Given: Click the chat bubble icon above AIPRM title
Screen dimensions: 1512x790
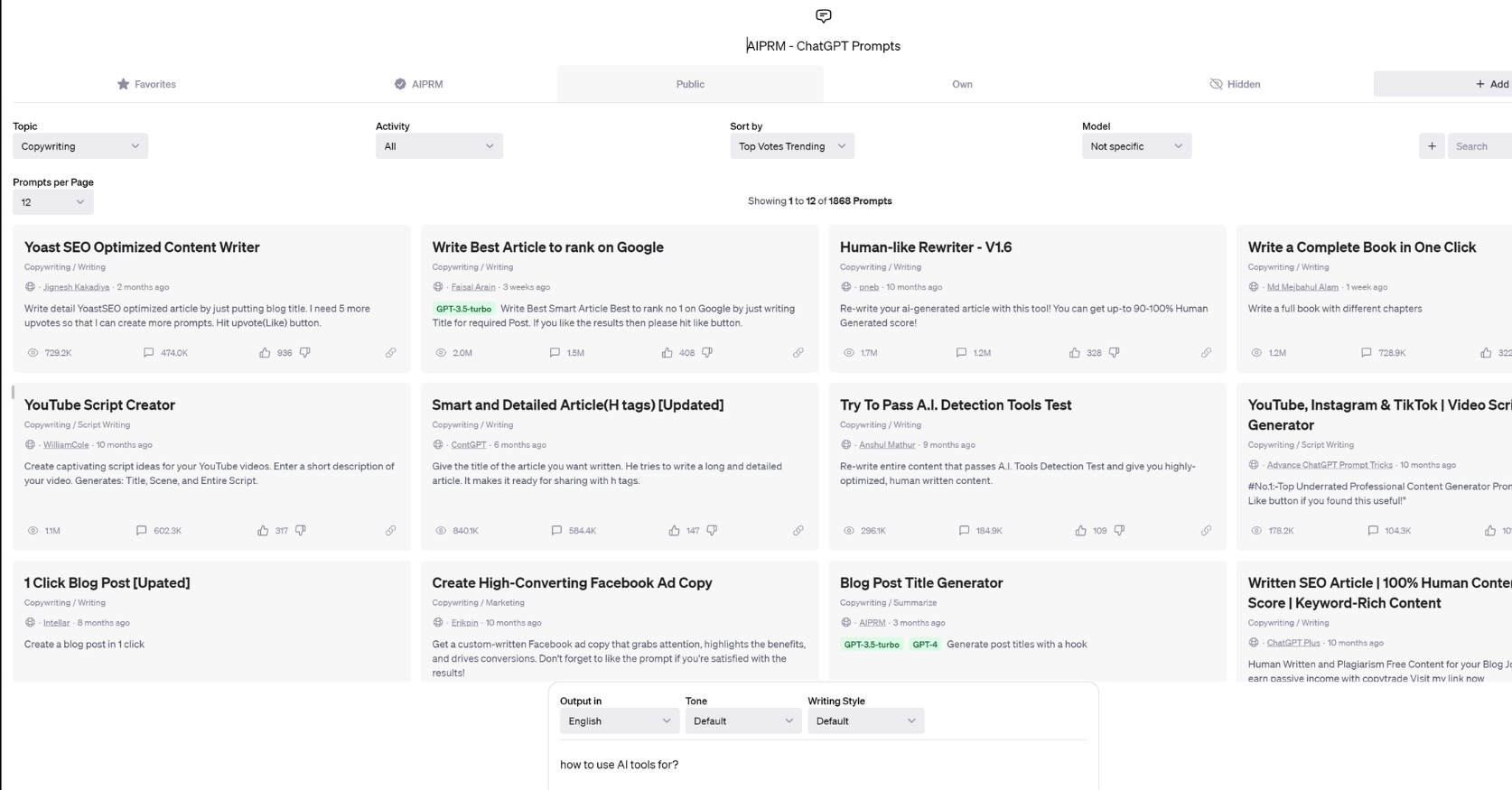Looking at the screenshot, I should pyautogui.click(x=824, y=16).
